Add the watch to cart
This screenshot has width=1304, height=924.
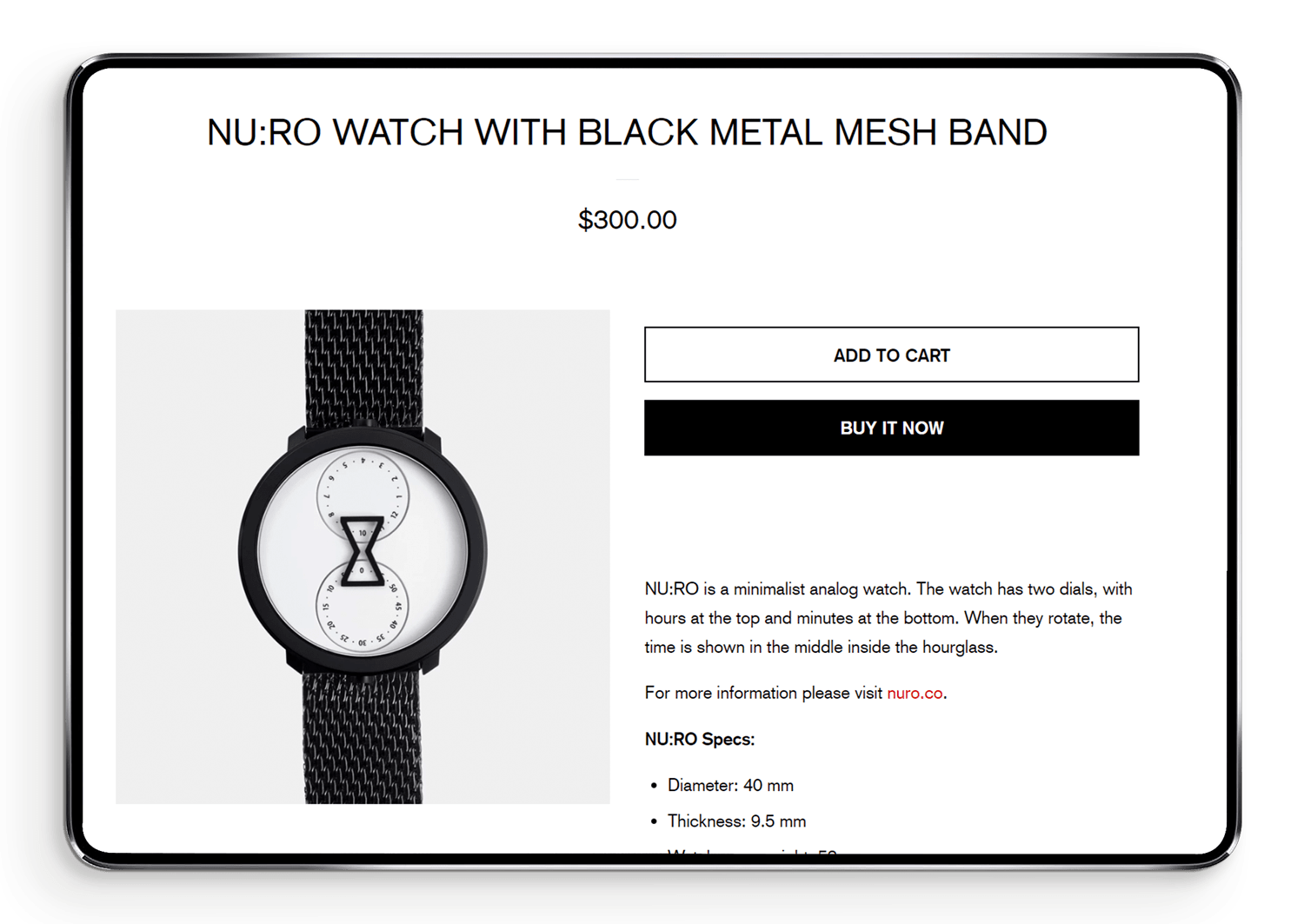891,355
